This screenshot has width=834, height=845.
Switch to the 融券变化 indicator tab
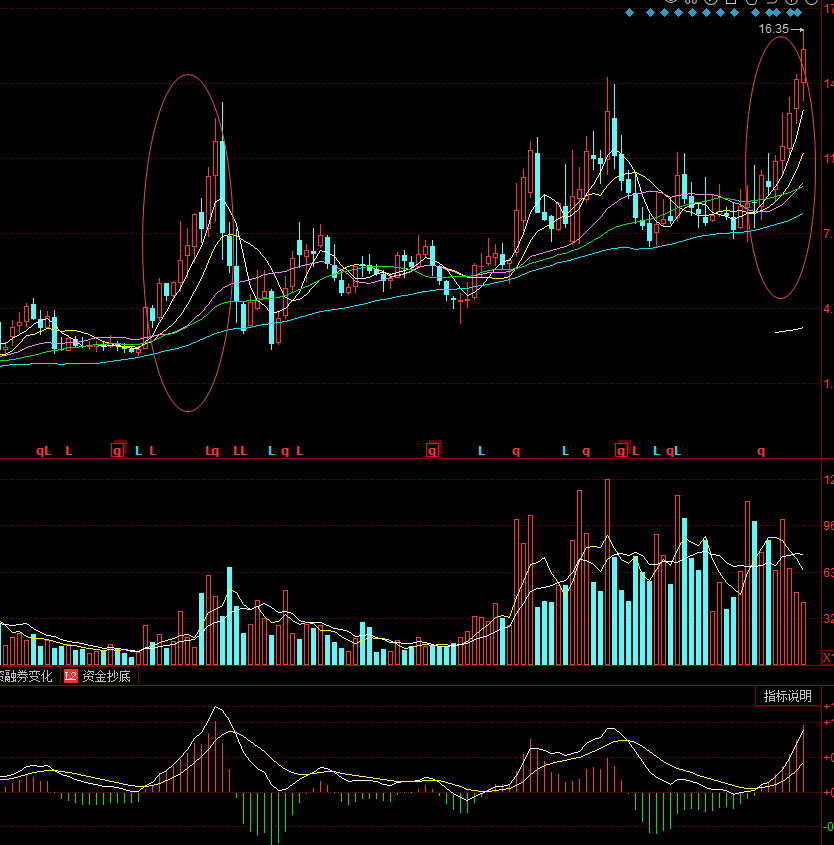coord(28,676)
